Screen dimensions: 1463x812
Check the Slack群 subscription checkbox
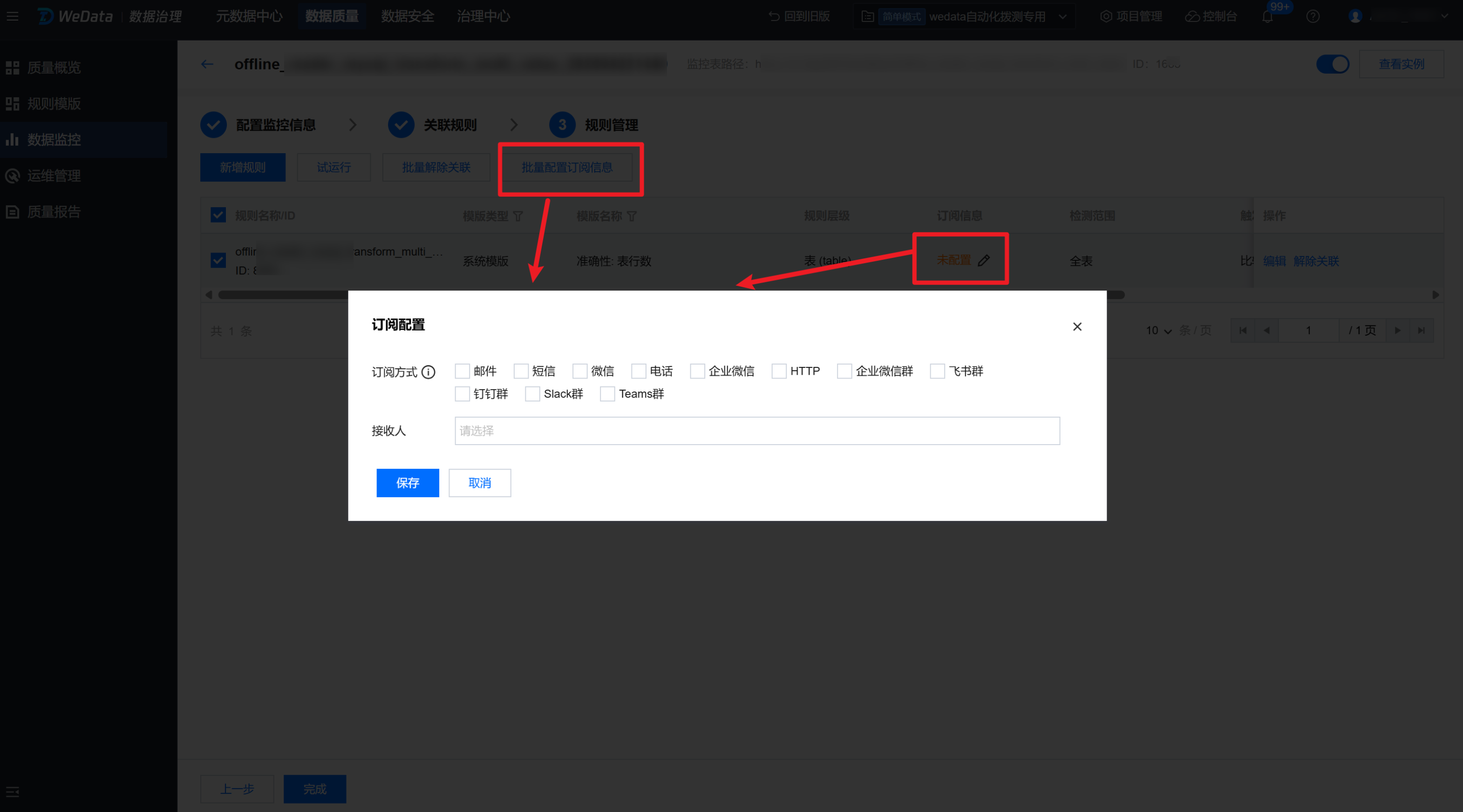click(533, 393)
